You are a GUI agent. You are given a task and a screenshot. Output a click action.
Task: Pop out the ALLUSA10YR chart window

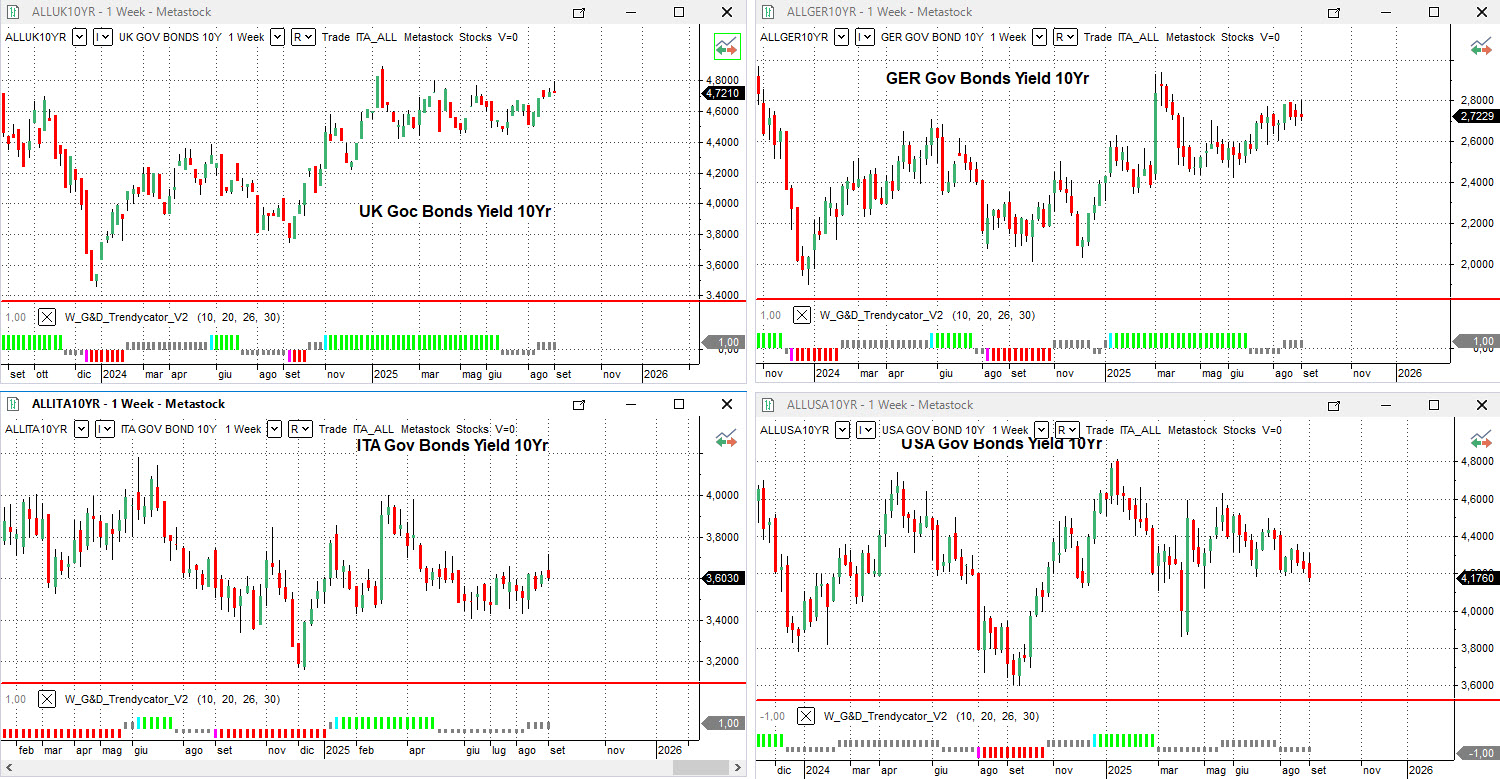pyautogui.click(x=1334, y=405)
